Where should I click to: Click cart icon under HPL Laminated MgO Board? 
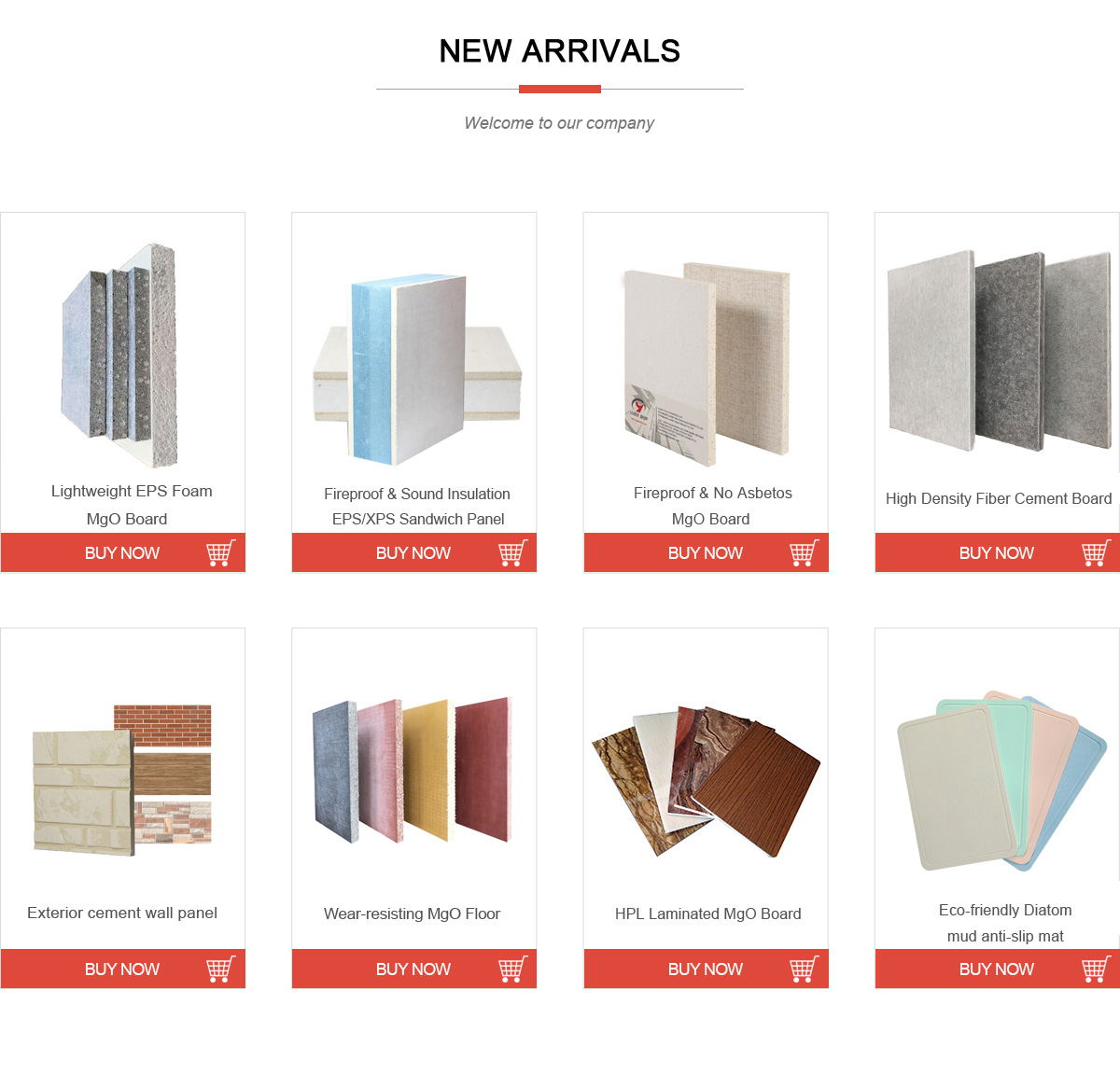pos(805,969)
